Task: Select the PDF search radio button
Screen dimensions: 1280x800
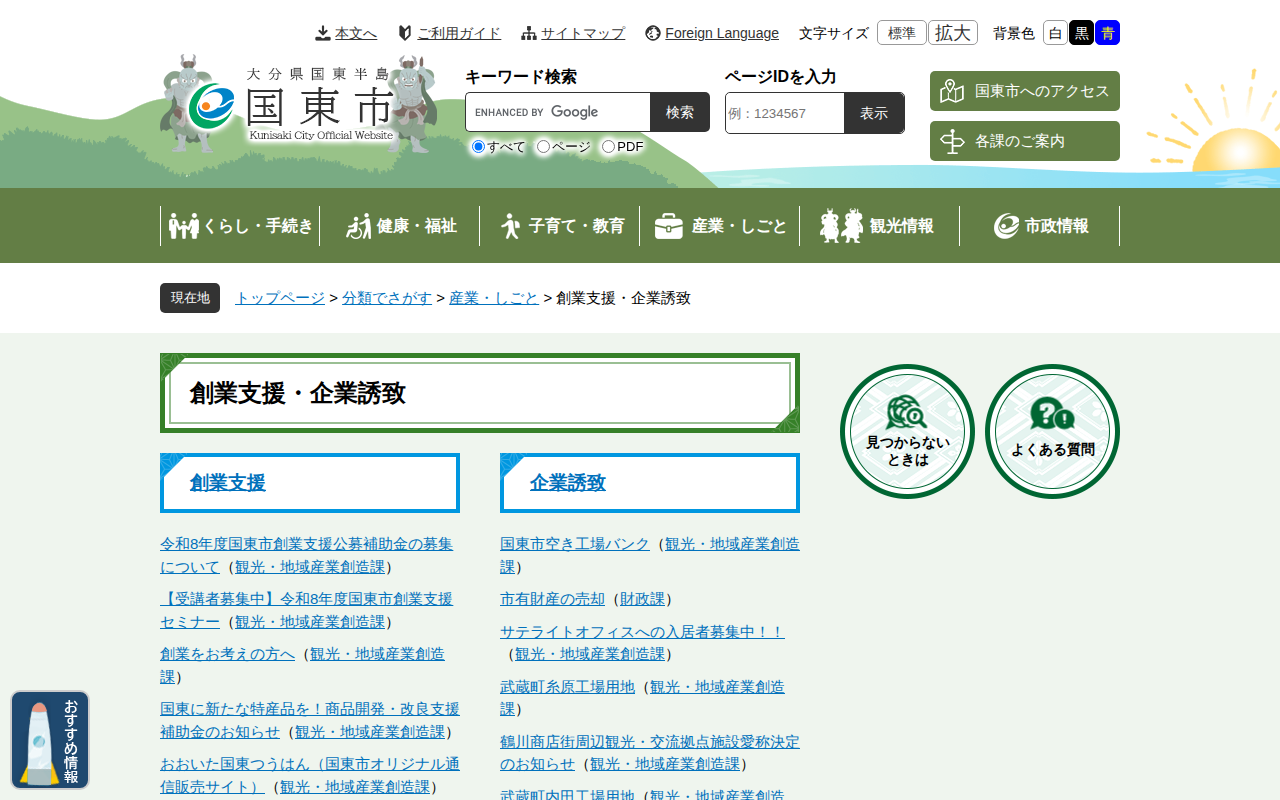Action: coord(608,147)
